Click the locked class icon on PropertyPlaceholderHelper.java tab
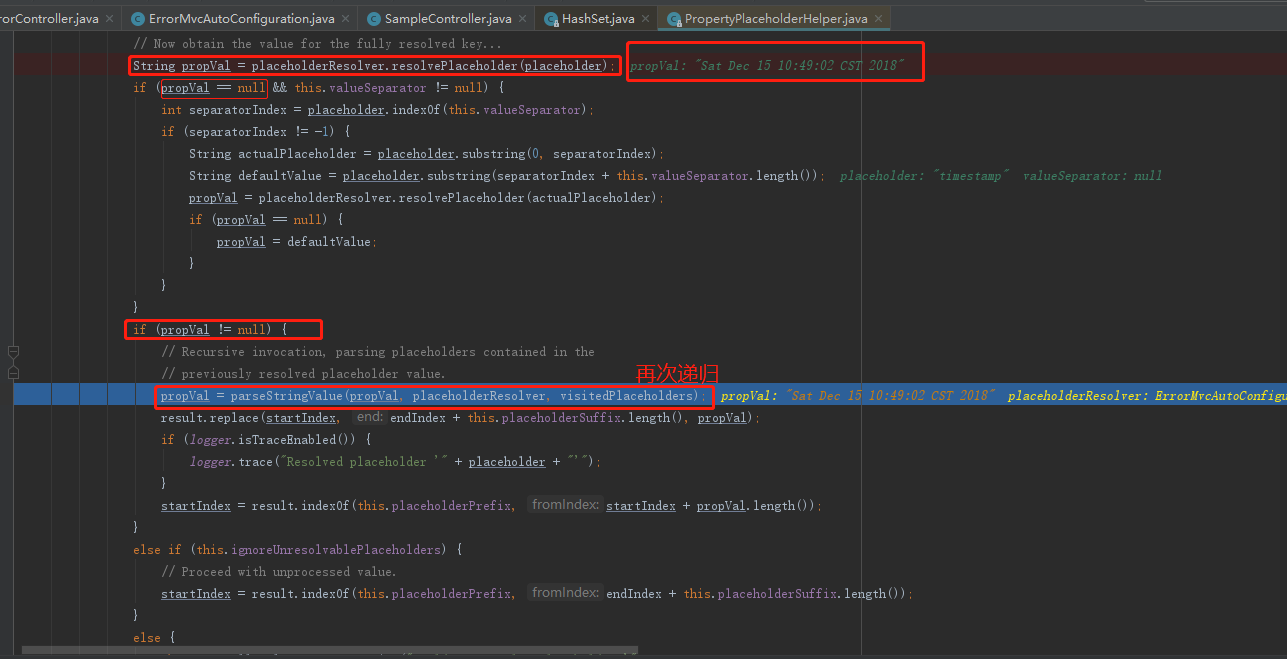The height and width of the screenshot is (659, 1287). pos(674,18)
